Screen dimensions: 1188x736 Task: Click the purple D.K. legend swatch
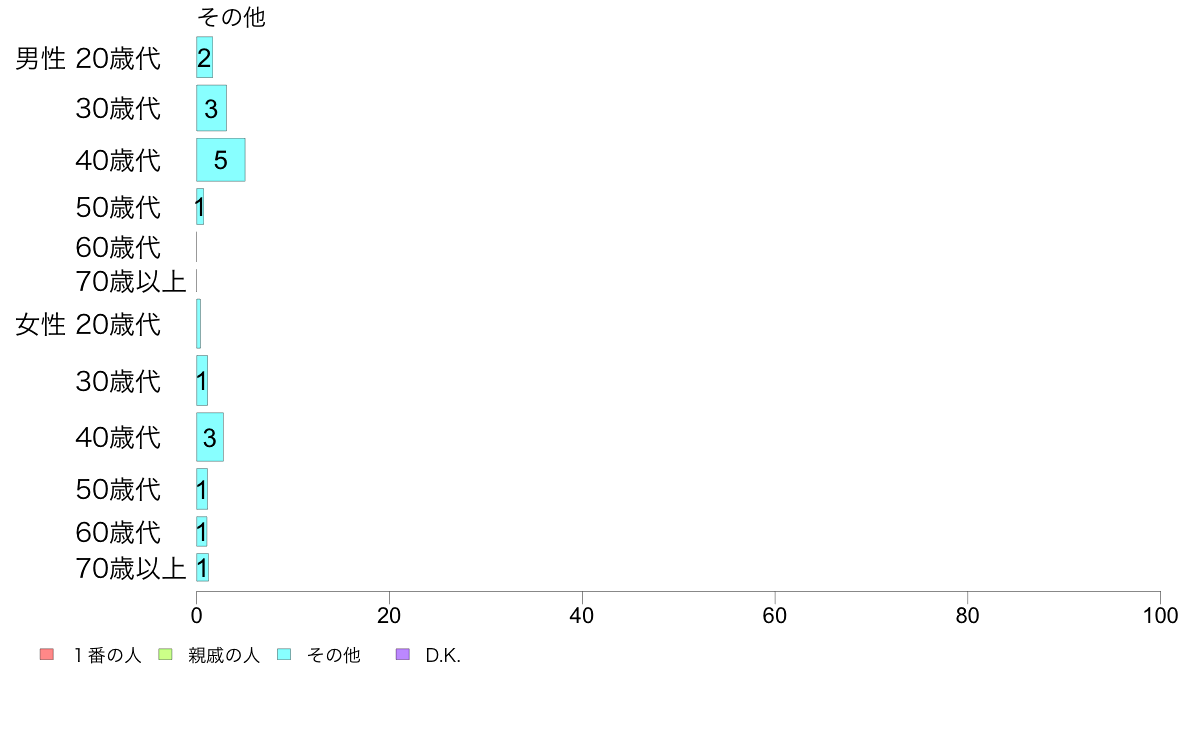[x=403, y=654]
